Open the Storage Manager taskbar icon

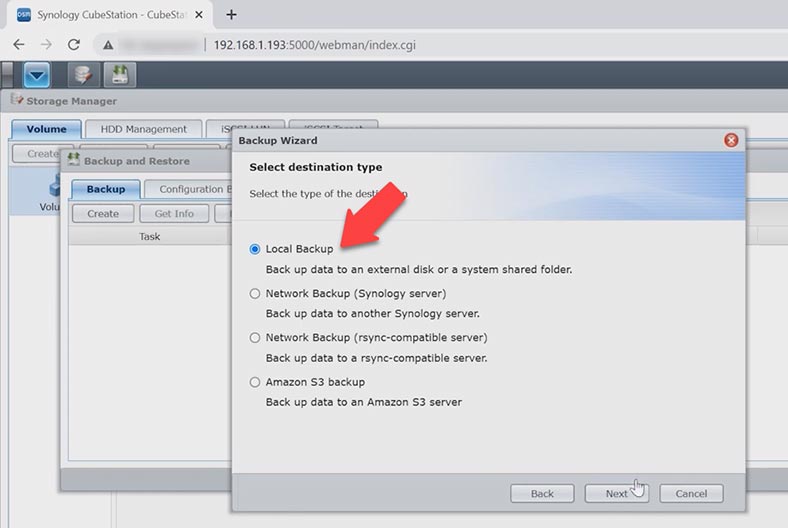point(83,75)
